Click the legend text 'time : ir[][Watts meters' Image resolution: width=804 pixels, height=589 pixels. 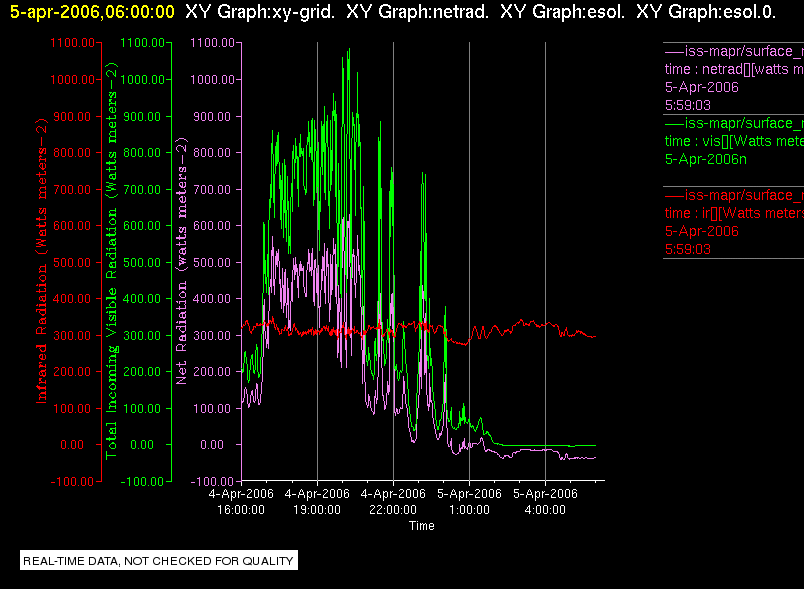click(734, 213)
